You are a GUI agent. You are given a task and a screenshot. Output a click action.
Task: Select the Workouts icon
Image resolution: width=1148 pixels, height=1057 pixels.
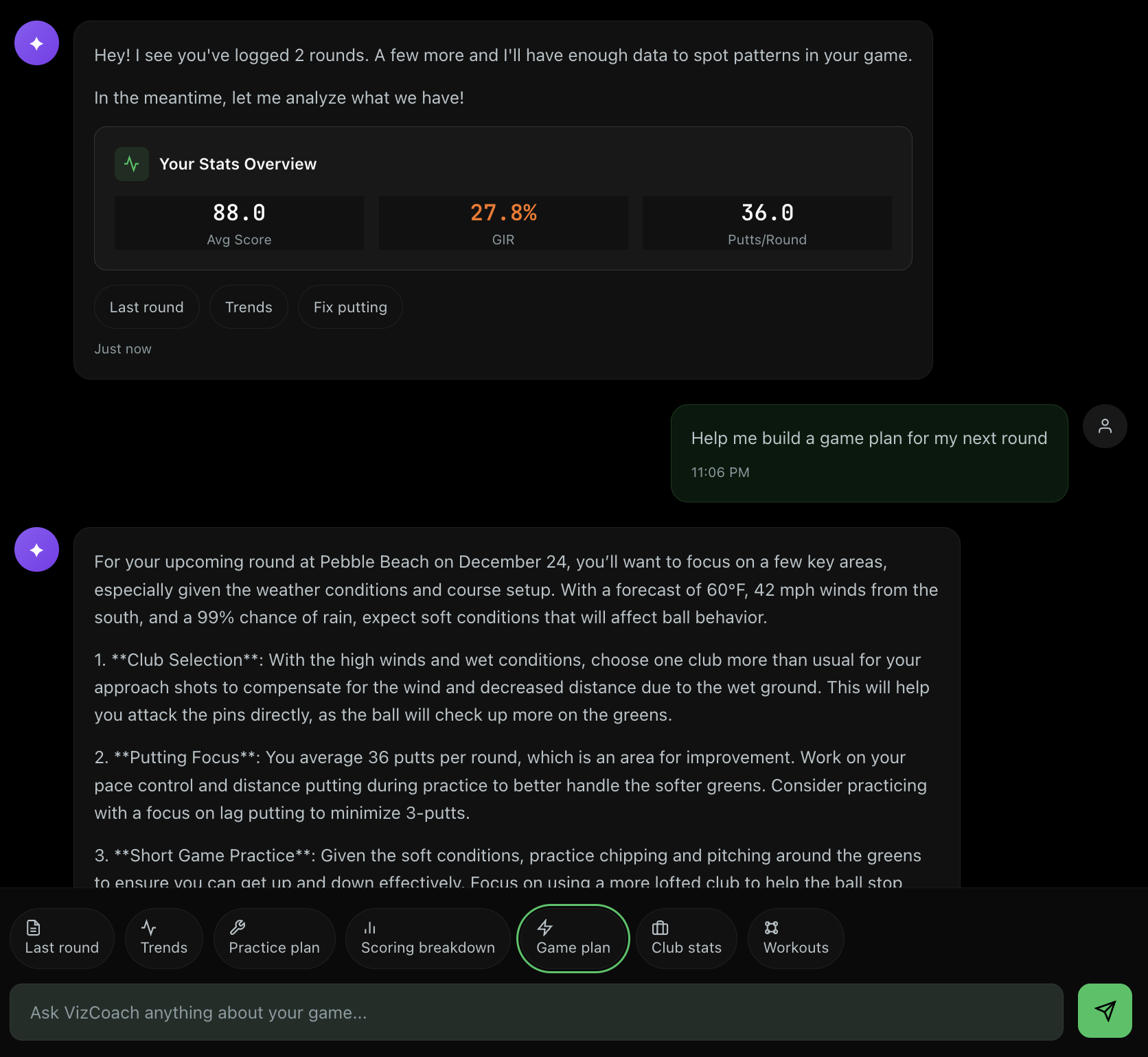[770, 927]
